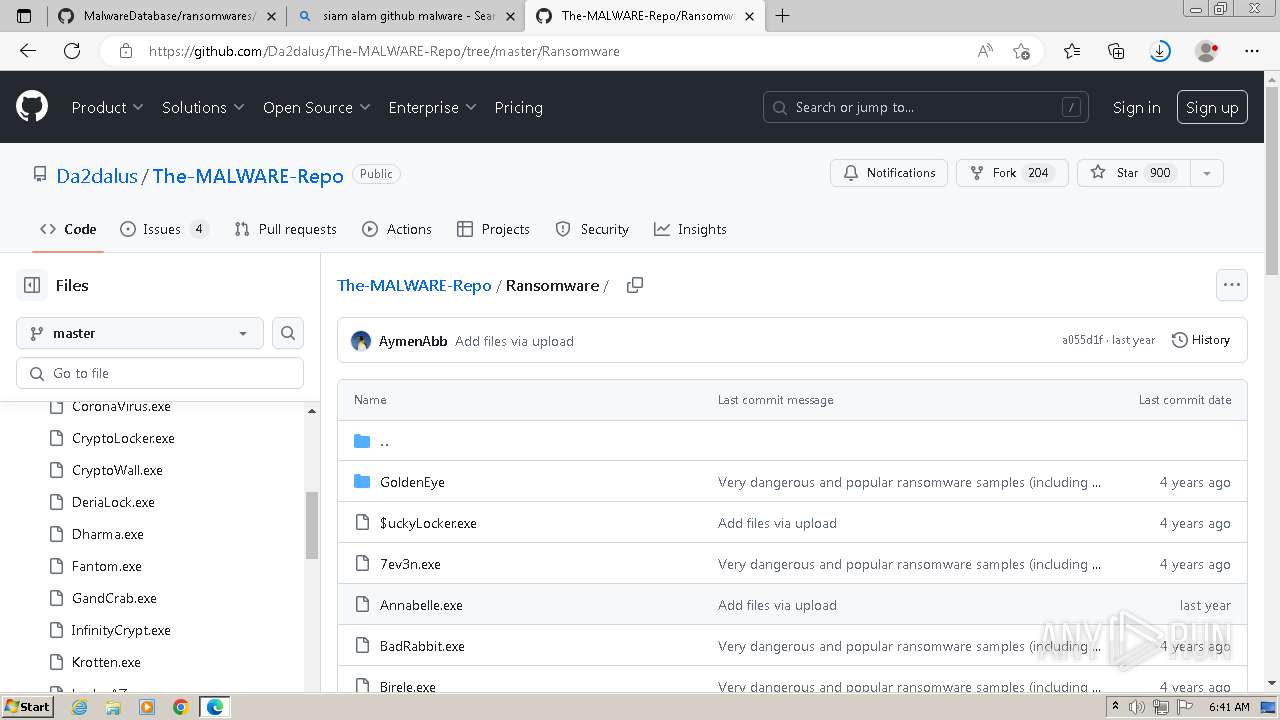The height and width of the screenshot is (720, 1280).
Task: Click the Search or jump to field
Action: (926, 107)
